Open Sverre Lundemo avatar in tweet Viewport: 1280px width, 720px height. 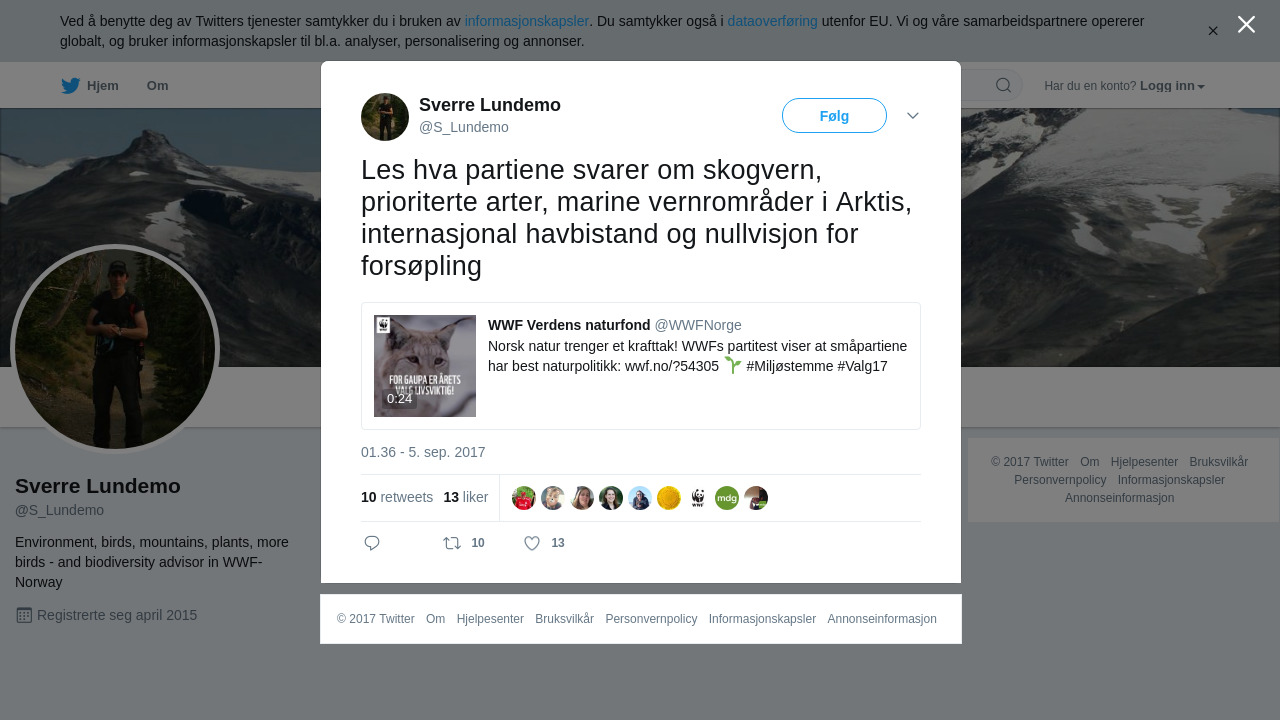coord(385,117)
